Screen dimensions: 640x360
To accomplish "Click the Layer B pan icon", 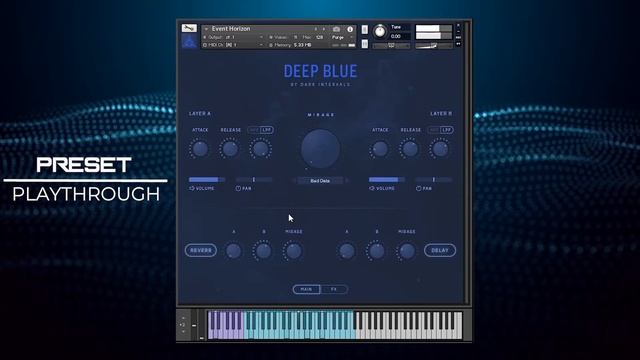I will coord(418,189).
